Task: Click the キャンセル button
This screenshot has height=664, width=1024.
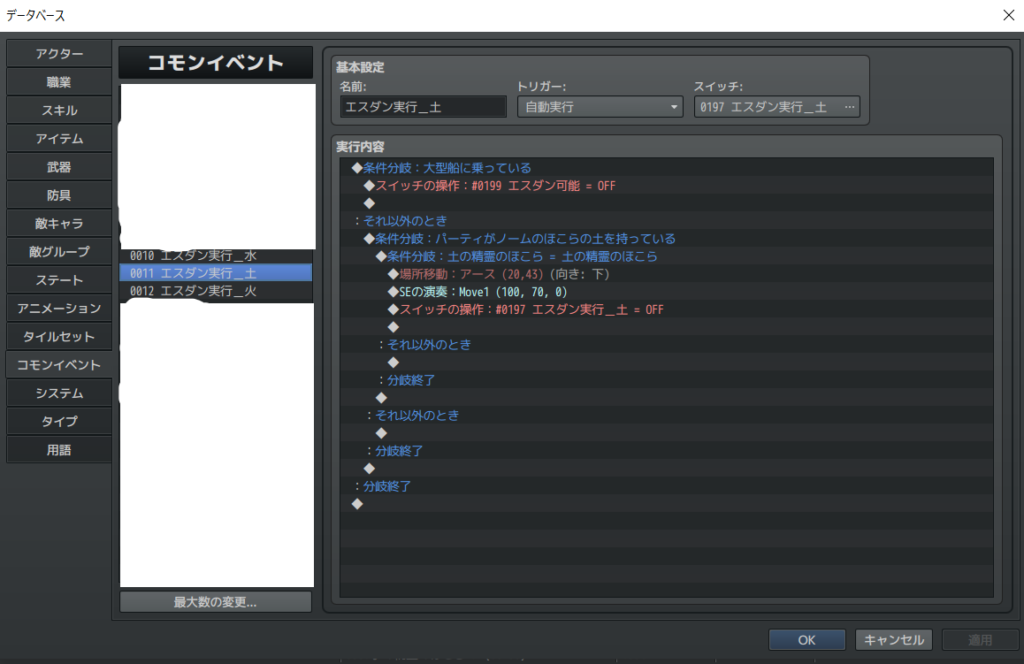Action: [x=894, y=640]
